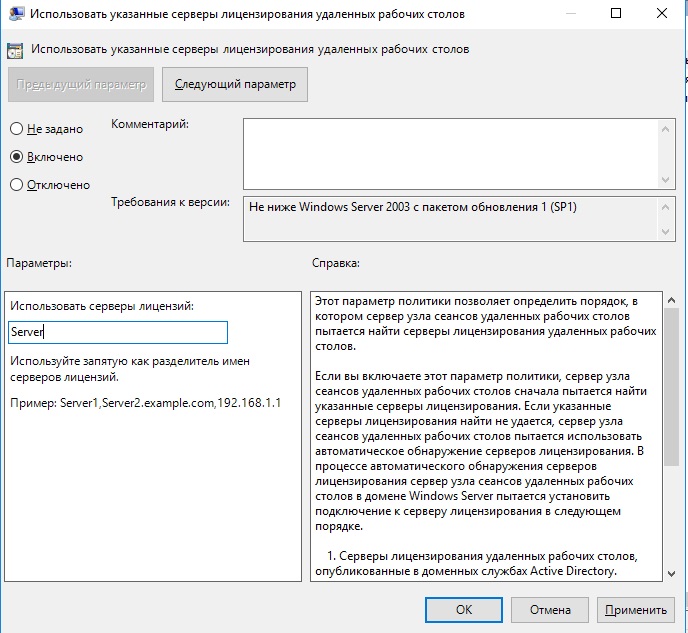Set the policy to "Отключено"
Viewport: 688px width, 633px height.
pyautogui.click(x=16, y=185)
